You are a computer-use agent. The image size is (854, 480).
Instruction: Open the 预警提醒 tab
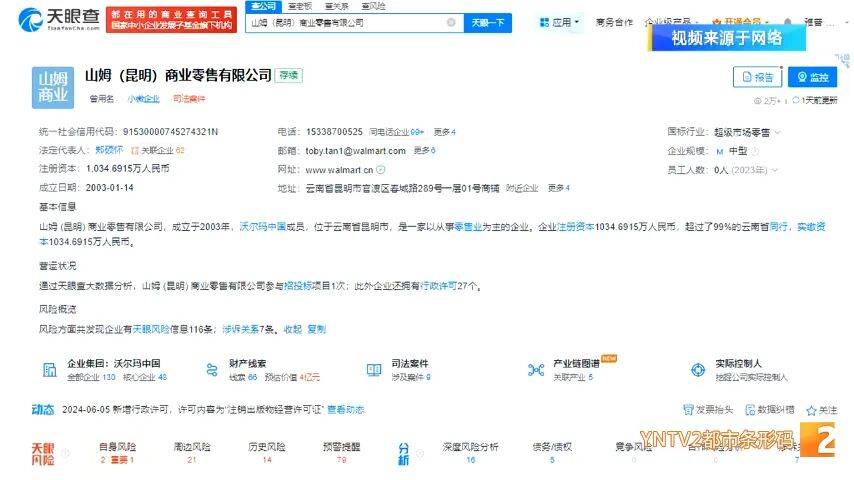click(x=341, y=452)
